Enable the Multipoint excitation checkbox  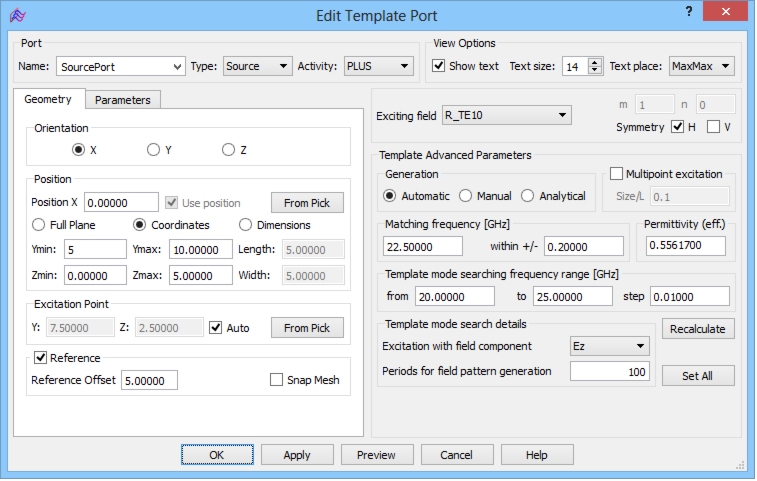point(616,174)
